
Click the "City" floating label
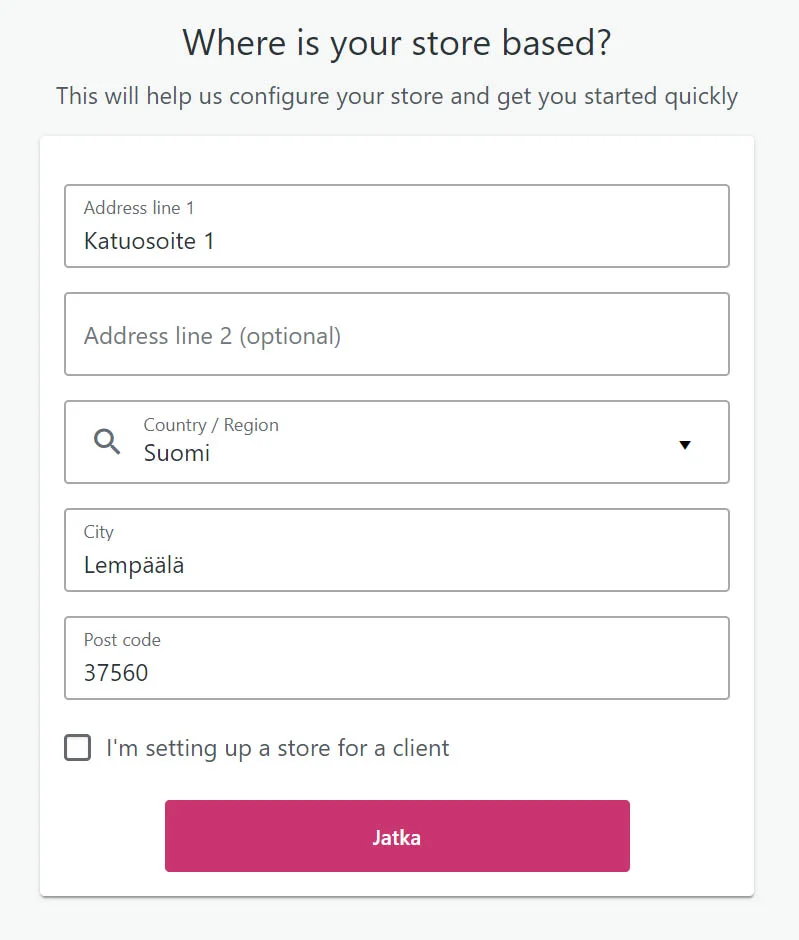99,532
